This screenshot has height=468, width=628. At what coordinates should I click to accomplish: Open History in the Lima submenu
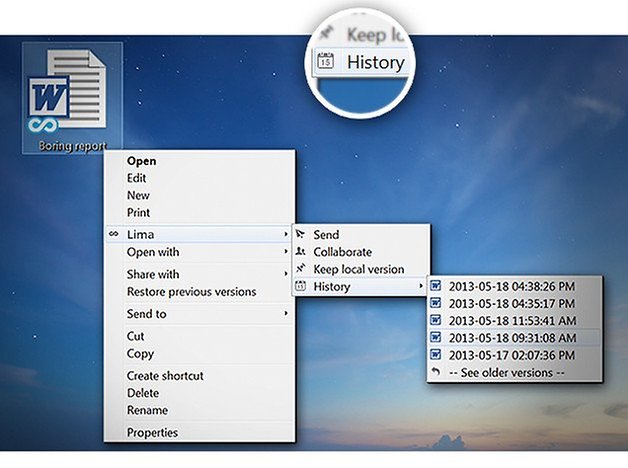[x=361, y=286]
